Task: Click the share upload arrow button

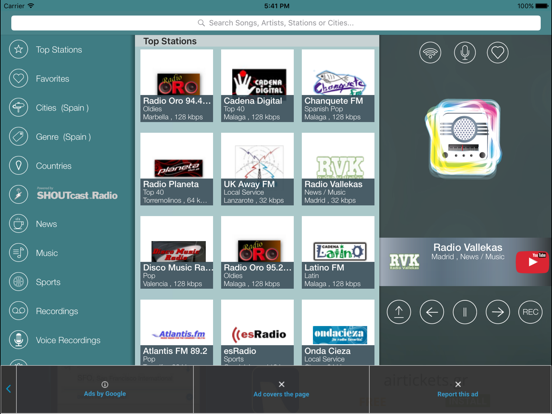Action: [x=399, y=312]
